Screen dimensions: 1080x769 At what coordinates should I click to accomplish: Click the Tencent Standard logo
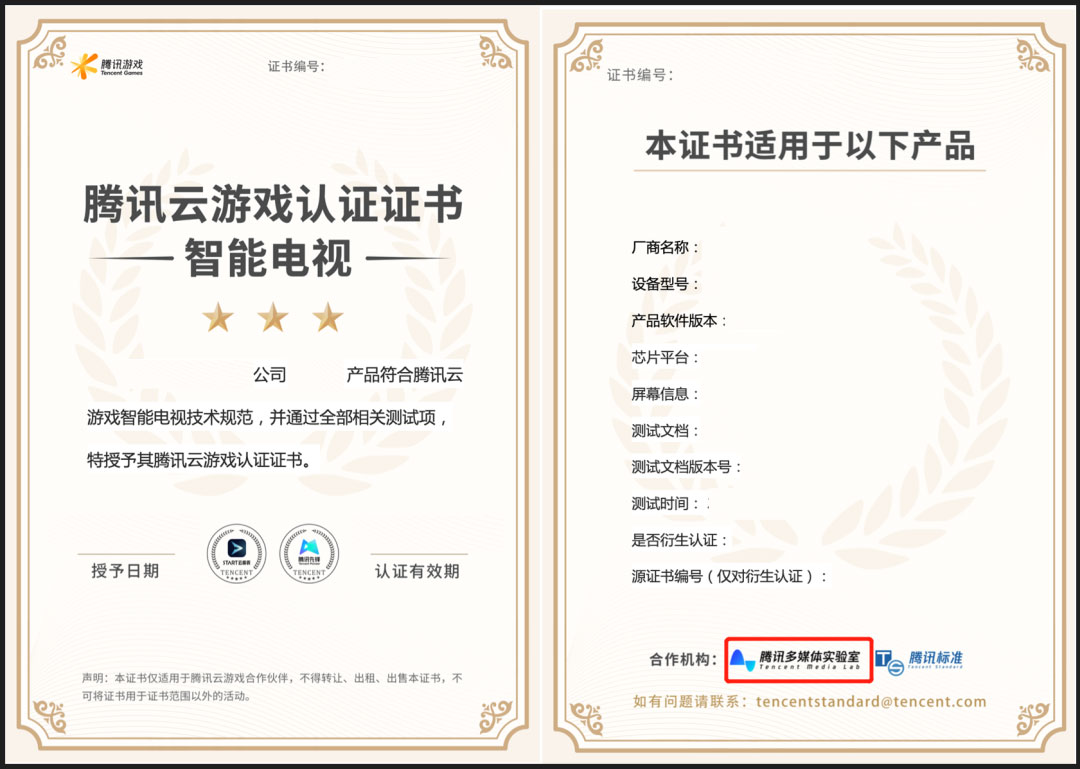tap(919, 660)
